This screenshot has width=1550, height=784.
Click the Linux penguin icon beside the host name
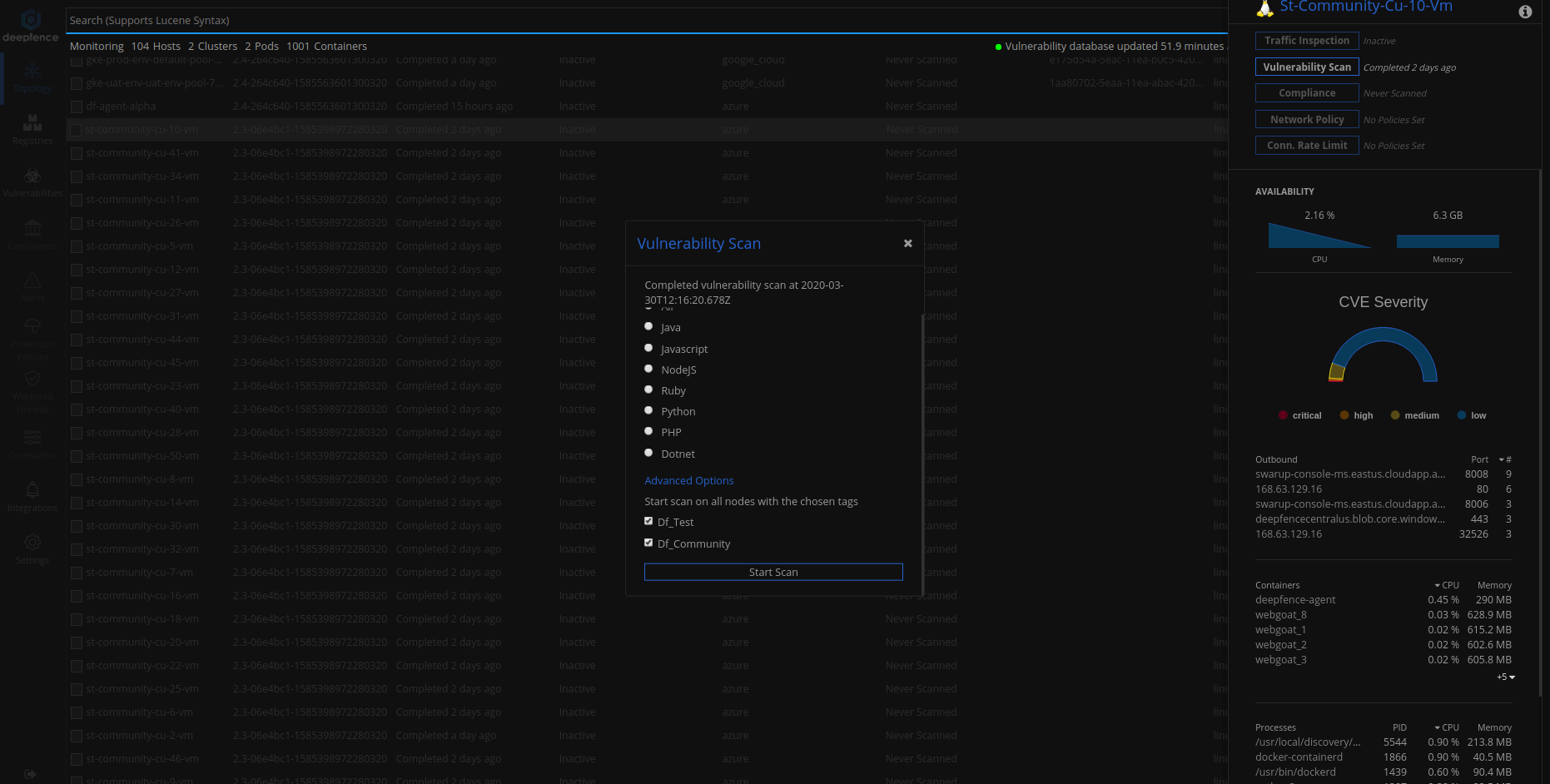click(1265, 8)
